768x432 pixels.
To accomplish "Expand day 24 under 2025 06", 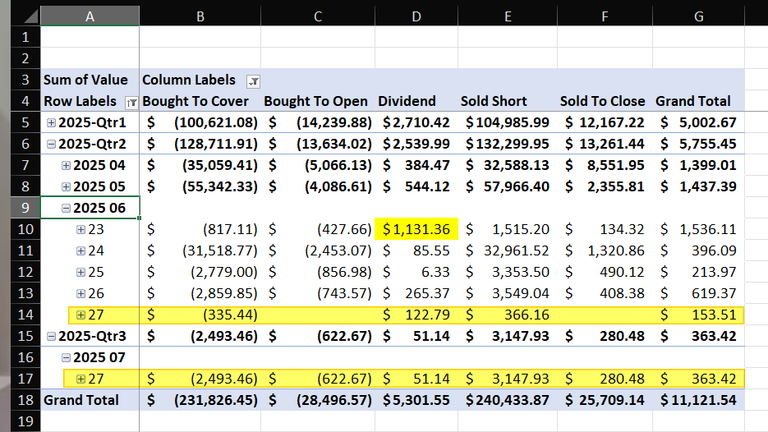I will tap(81, 251).
